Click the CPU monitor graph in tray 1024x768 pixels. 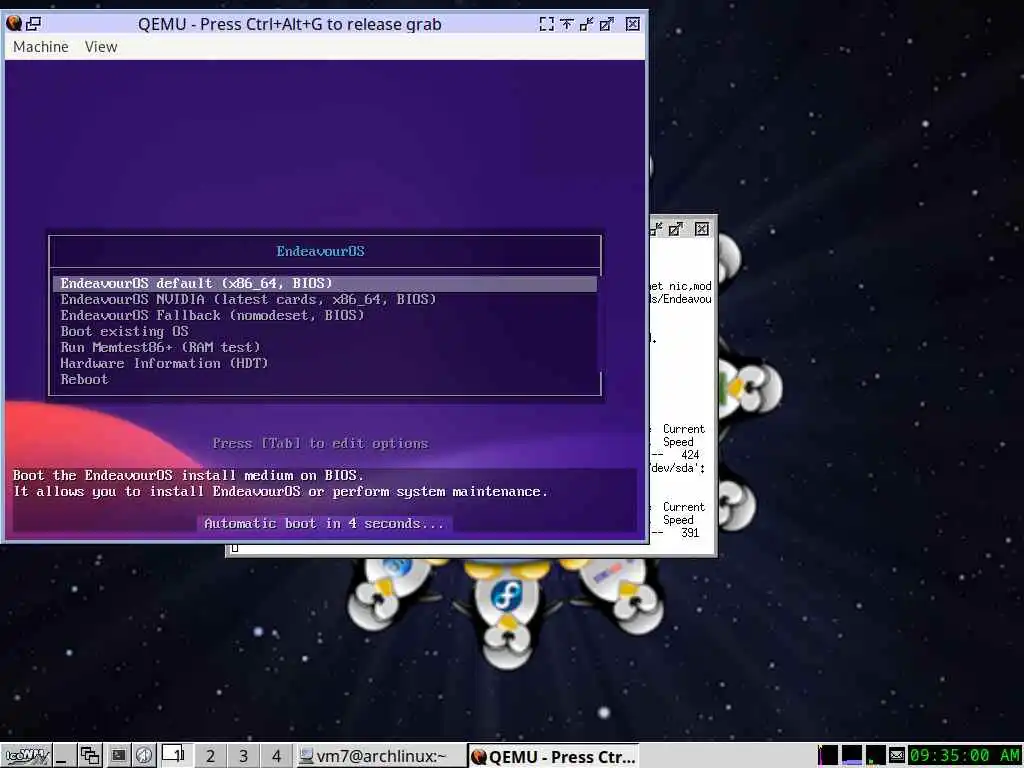pos(828,756)
